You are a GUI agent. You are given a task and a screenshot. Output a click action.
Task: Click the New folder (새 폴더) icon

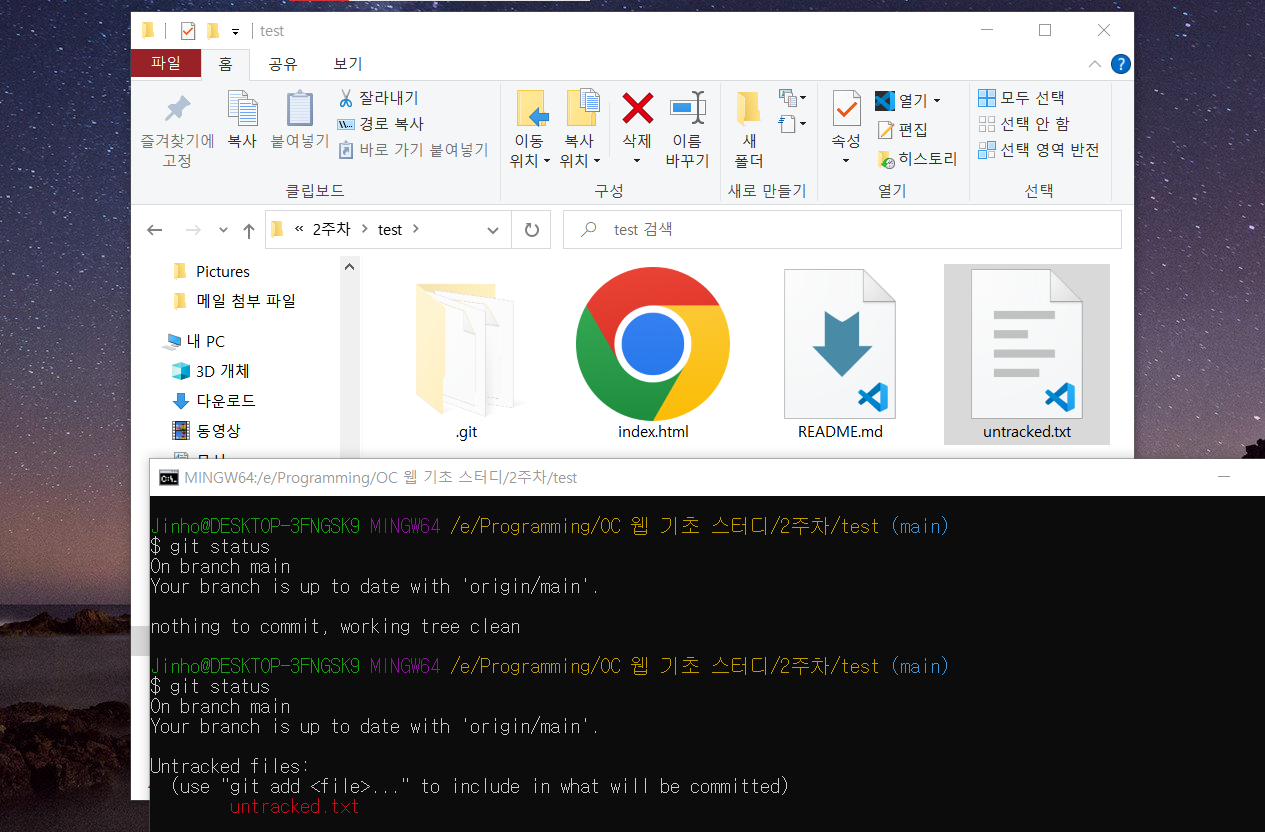(x=748, y=108)
